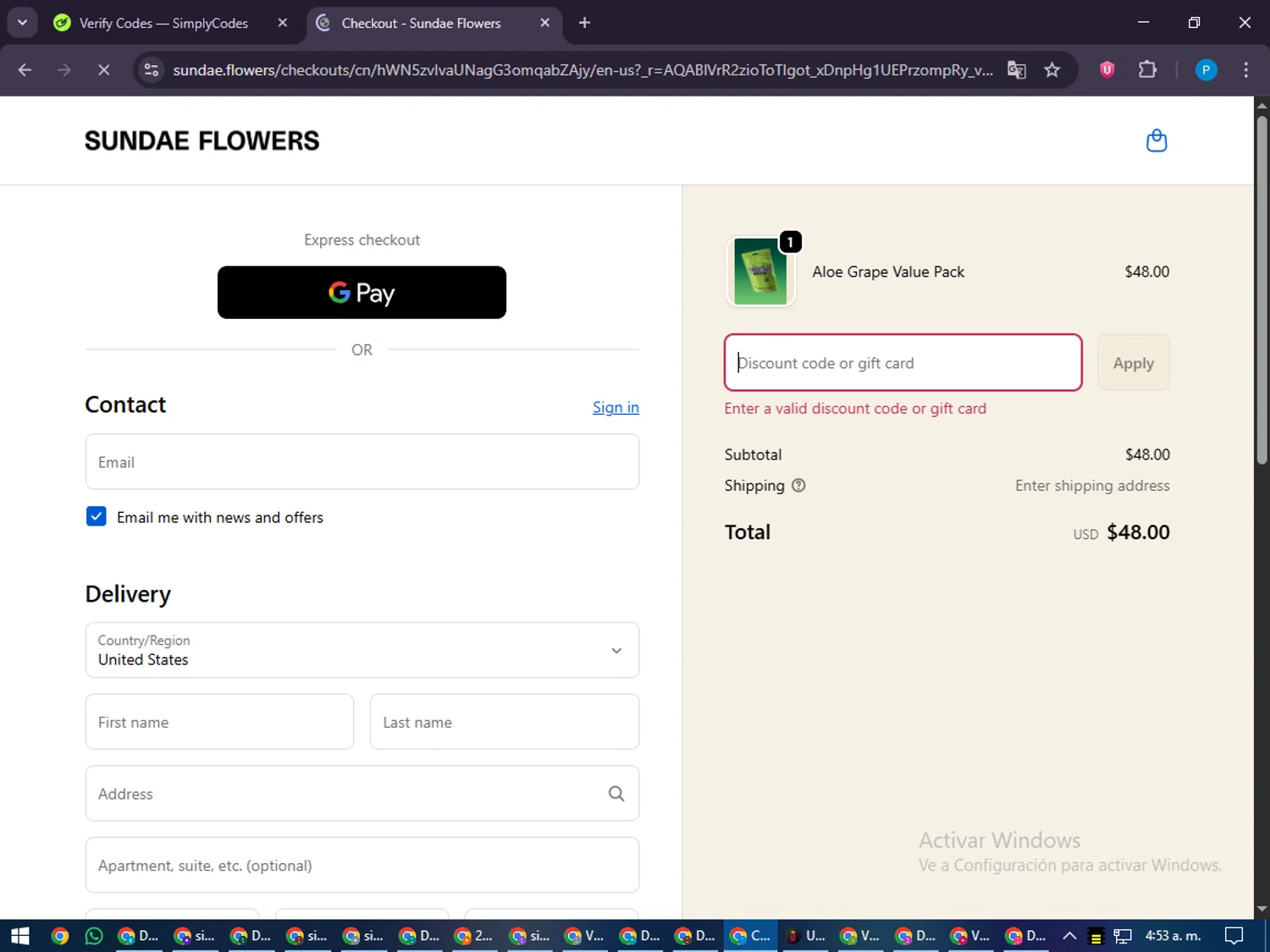
Task: Bookmark this page with the star
Action: [x=1052, y=70]
